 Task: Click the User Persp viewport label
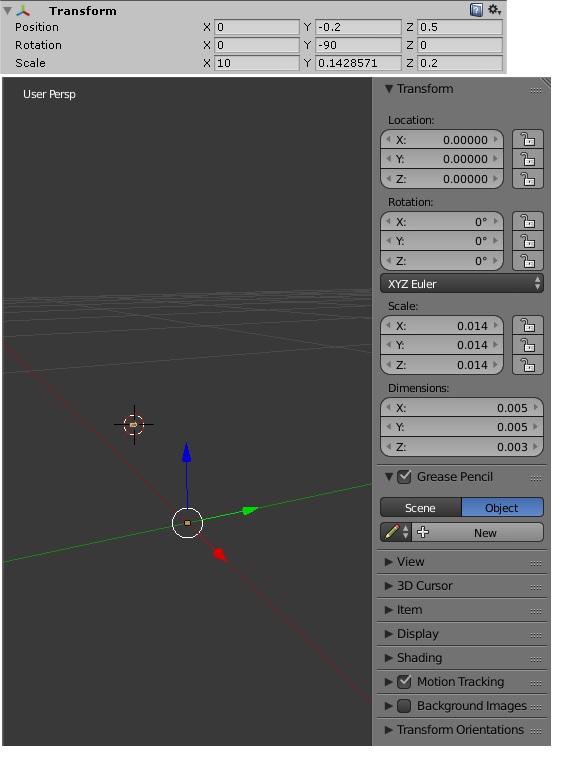pyautogui.click(x=49, y=94)
